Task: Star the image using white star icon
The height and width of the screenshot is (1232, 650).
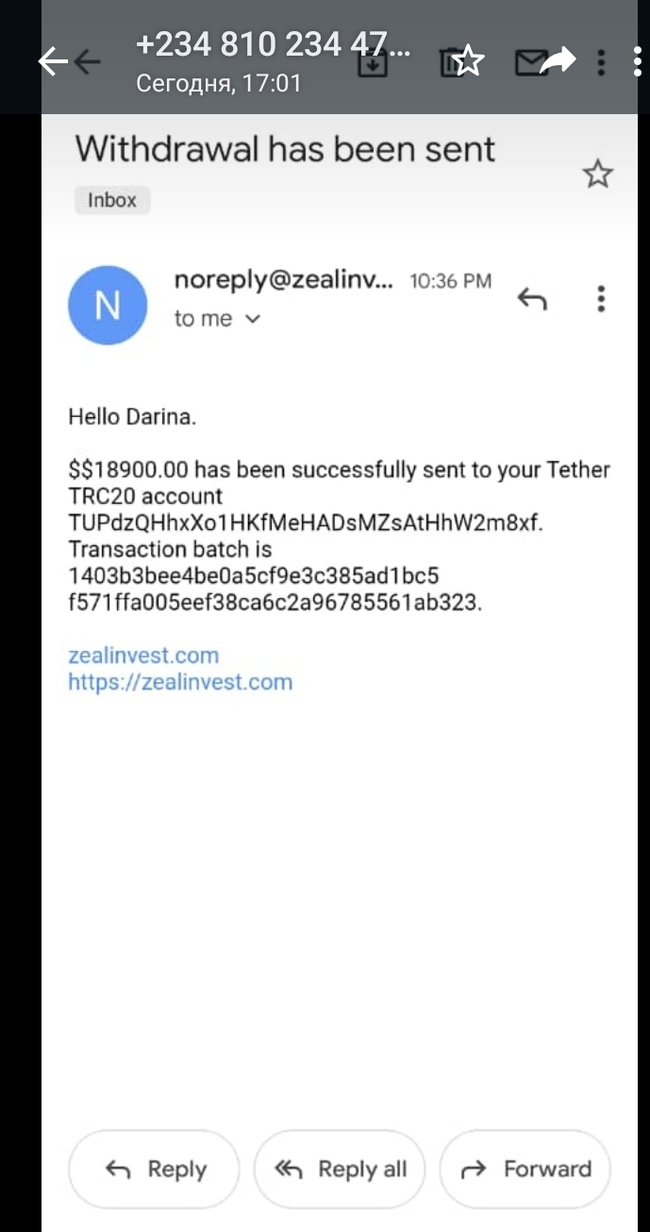Action: [x=468, y=62]
